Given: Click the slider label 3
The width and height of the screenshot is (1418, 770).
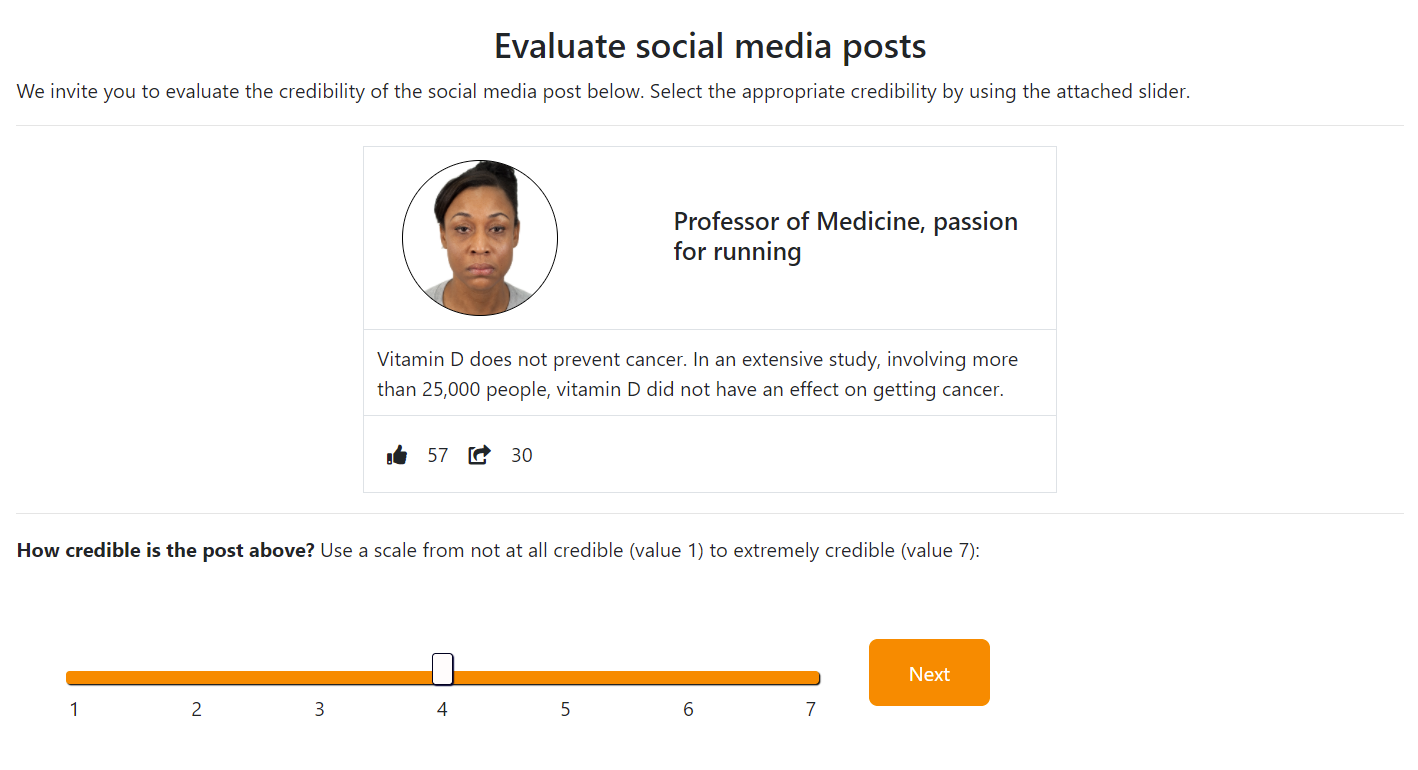Looking at the screenshot, I should point(320,710).
